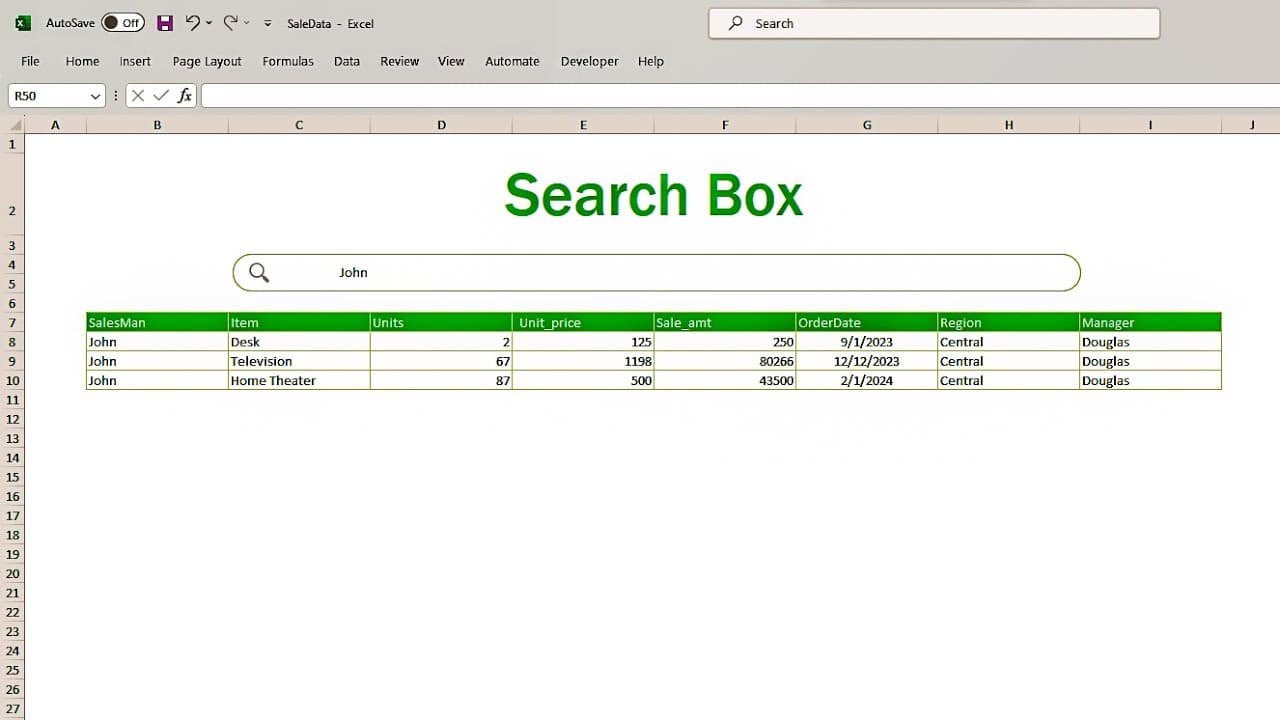
Task: Select row 15 header
Action: 12,477
